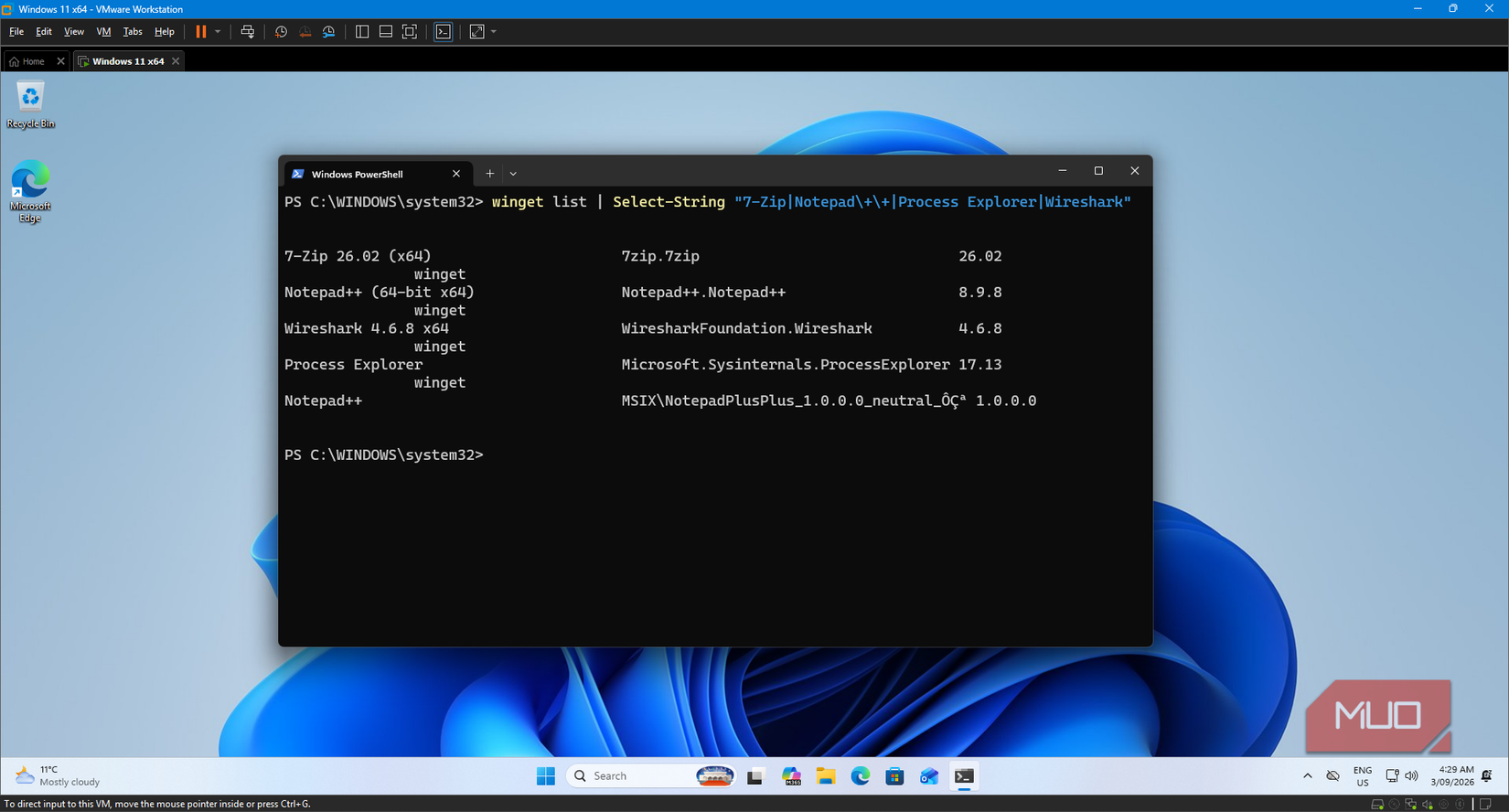1509x812 pixels.
Task: Open the Tabs menu
Action: coord(133,32)
